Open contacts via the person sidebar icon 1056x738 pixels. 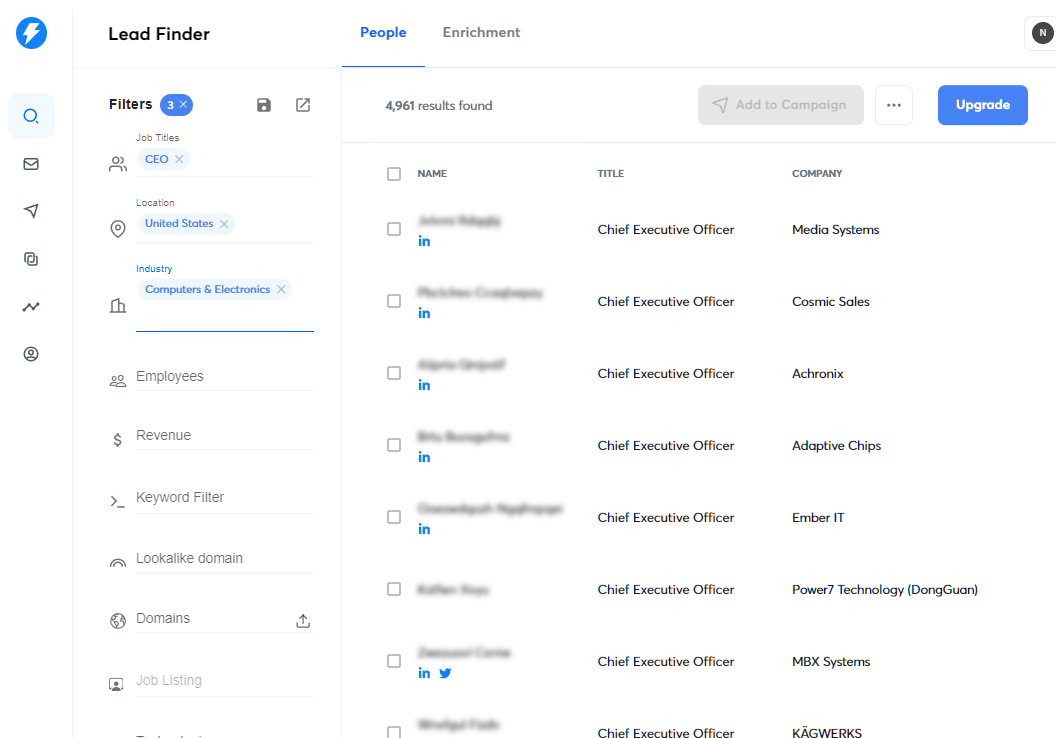31,353
